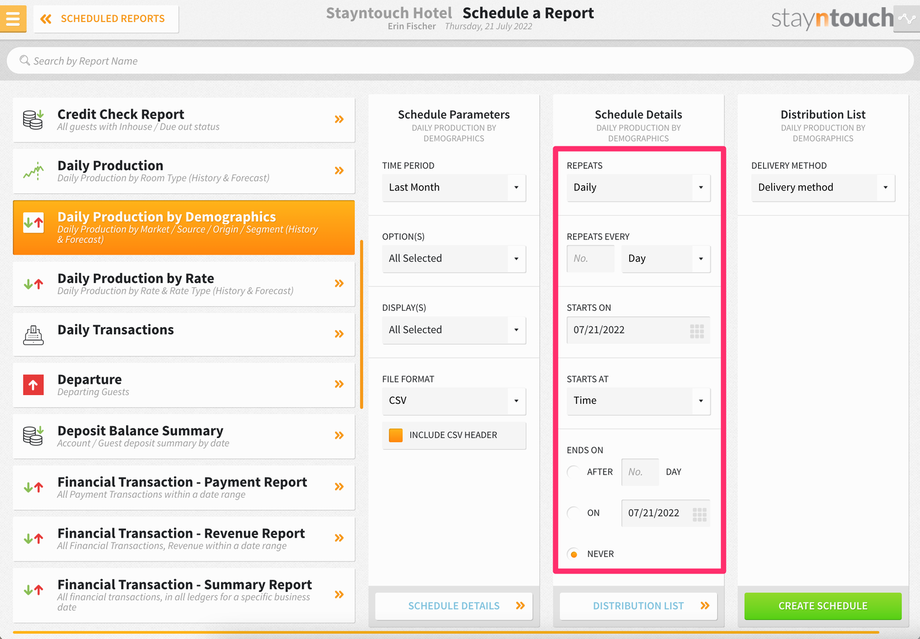Open Daily Production via chevron arrow
920x639 pixels.
tap(339, 171)
